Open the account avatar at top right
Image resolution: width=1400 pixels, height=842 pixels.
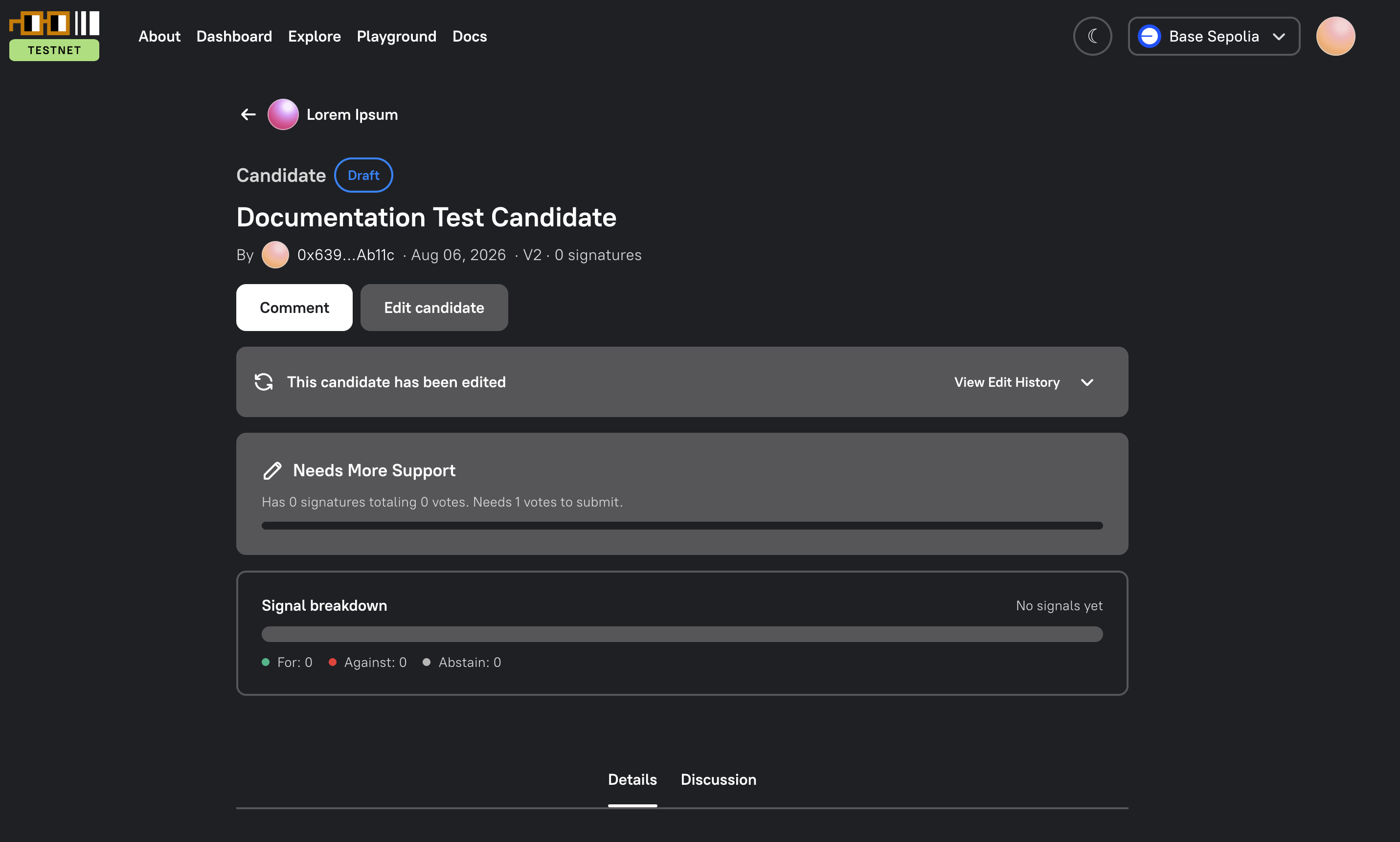1335,36
